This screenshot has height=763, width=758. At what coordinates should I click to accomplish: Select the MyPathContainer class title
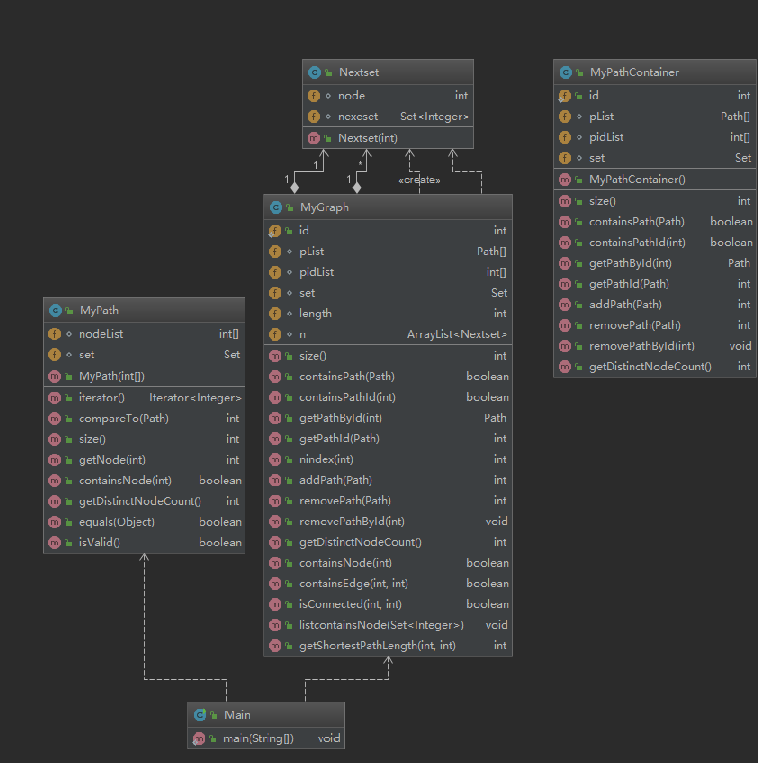click(x=634, y=73)
